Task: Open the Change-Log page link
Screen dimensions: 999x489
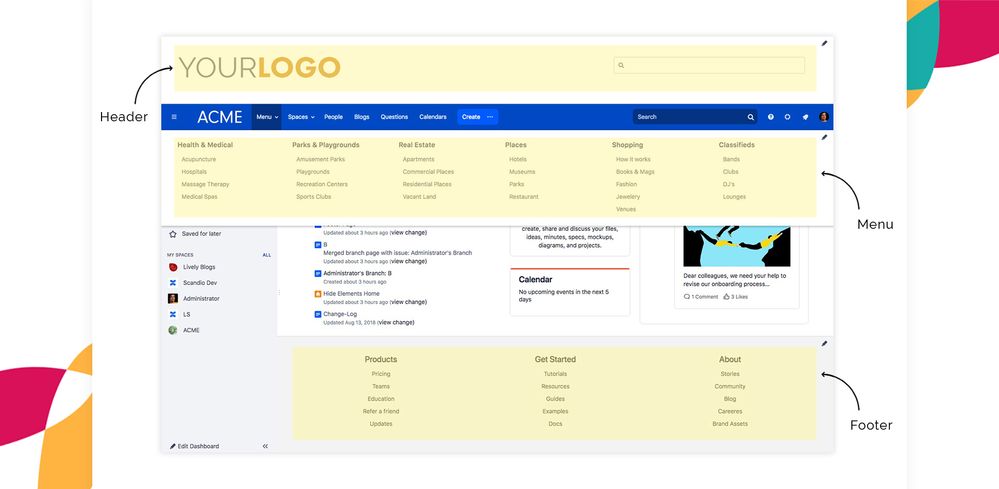Action: 340,314
